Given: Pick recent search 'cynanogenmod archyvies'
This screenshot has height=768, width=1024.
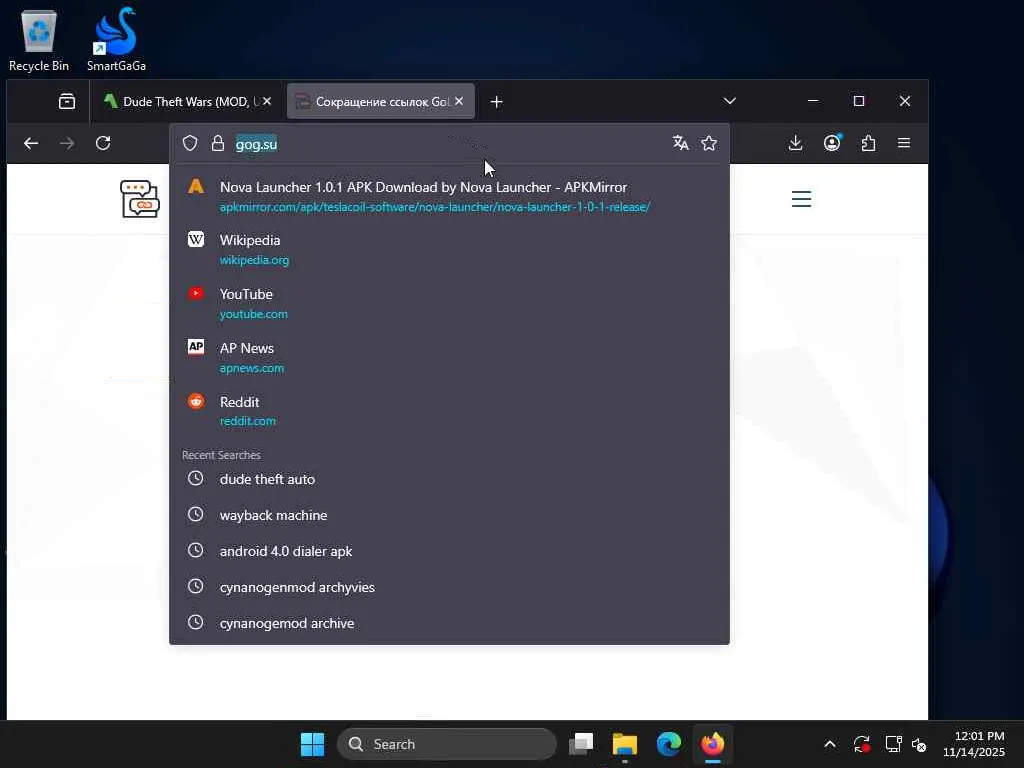Looking at the screenshot, I should pyautogui.click(x=449, y=586).
